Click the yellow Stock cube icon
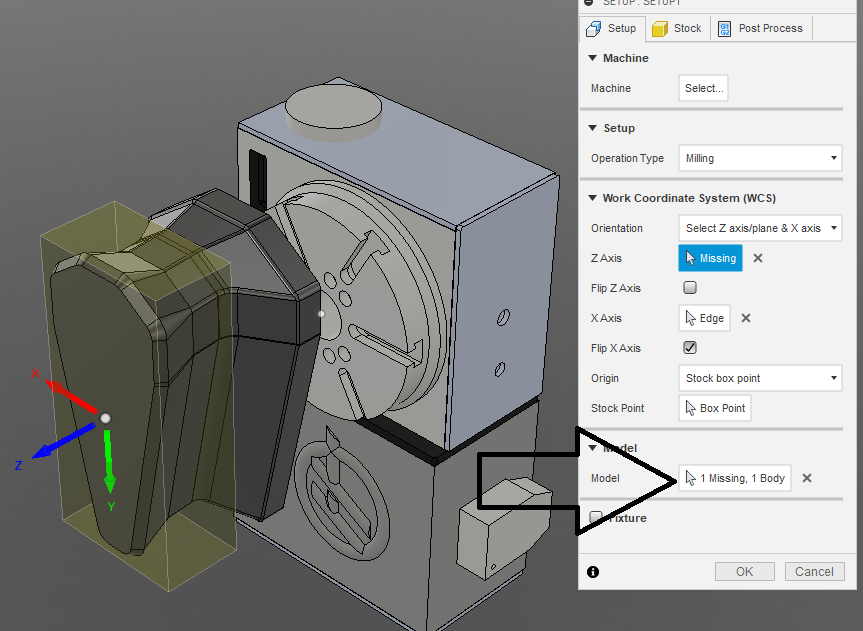863x631 pixels. 657,28
